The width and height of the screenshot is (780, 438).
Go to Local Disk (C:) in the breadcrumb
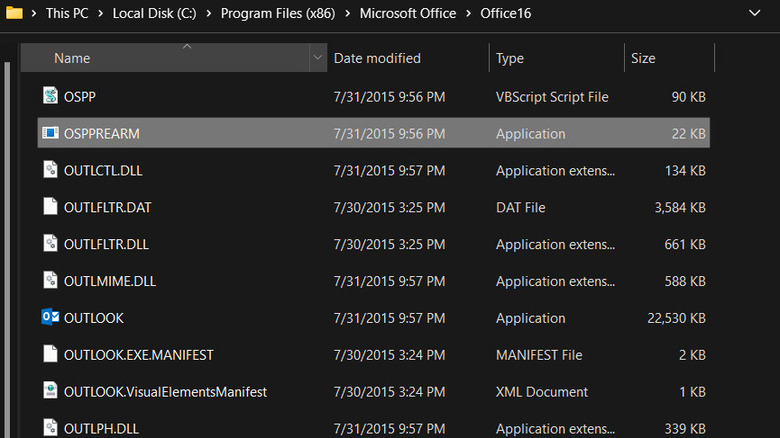coord(154,13)
